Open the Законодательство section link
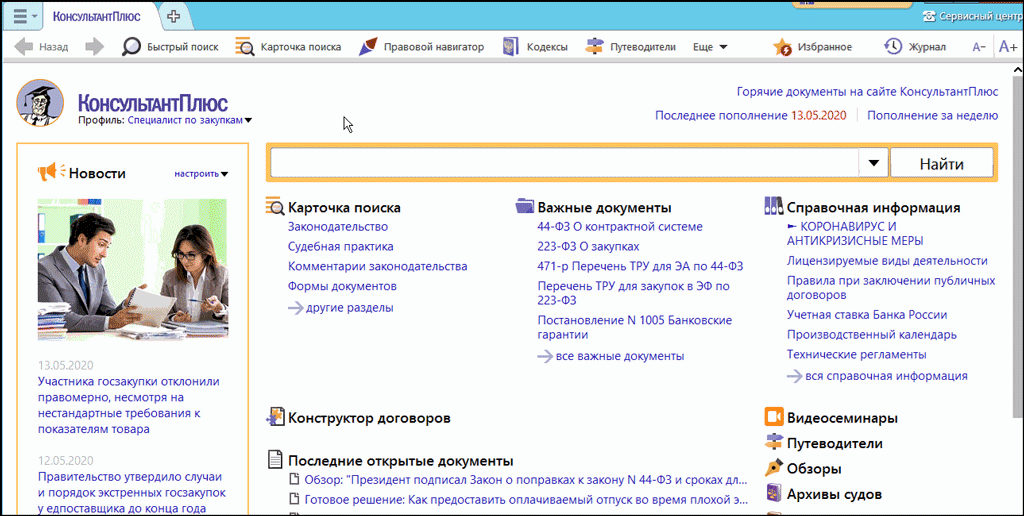 click(338, 227)
